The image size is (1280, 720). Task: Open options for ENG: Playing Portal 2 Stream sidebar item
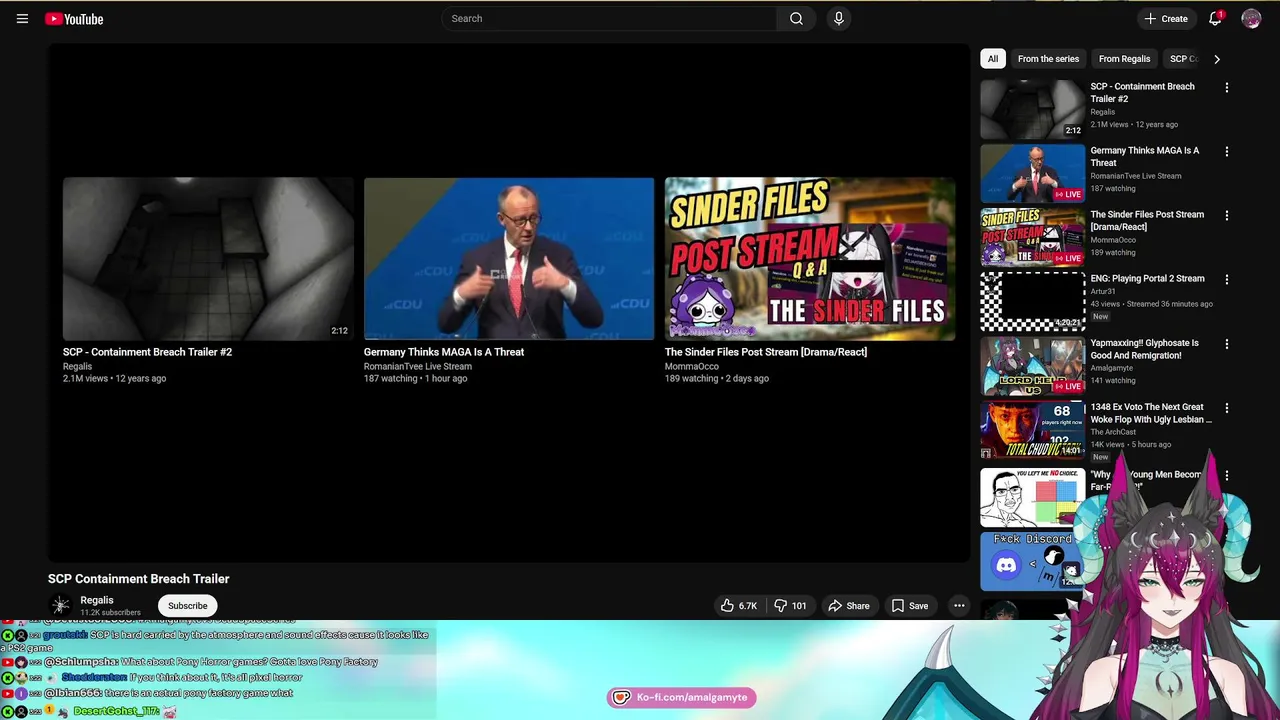click(1226, 279)
